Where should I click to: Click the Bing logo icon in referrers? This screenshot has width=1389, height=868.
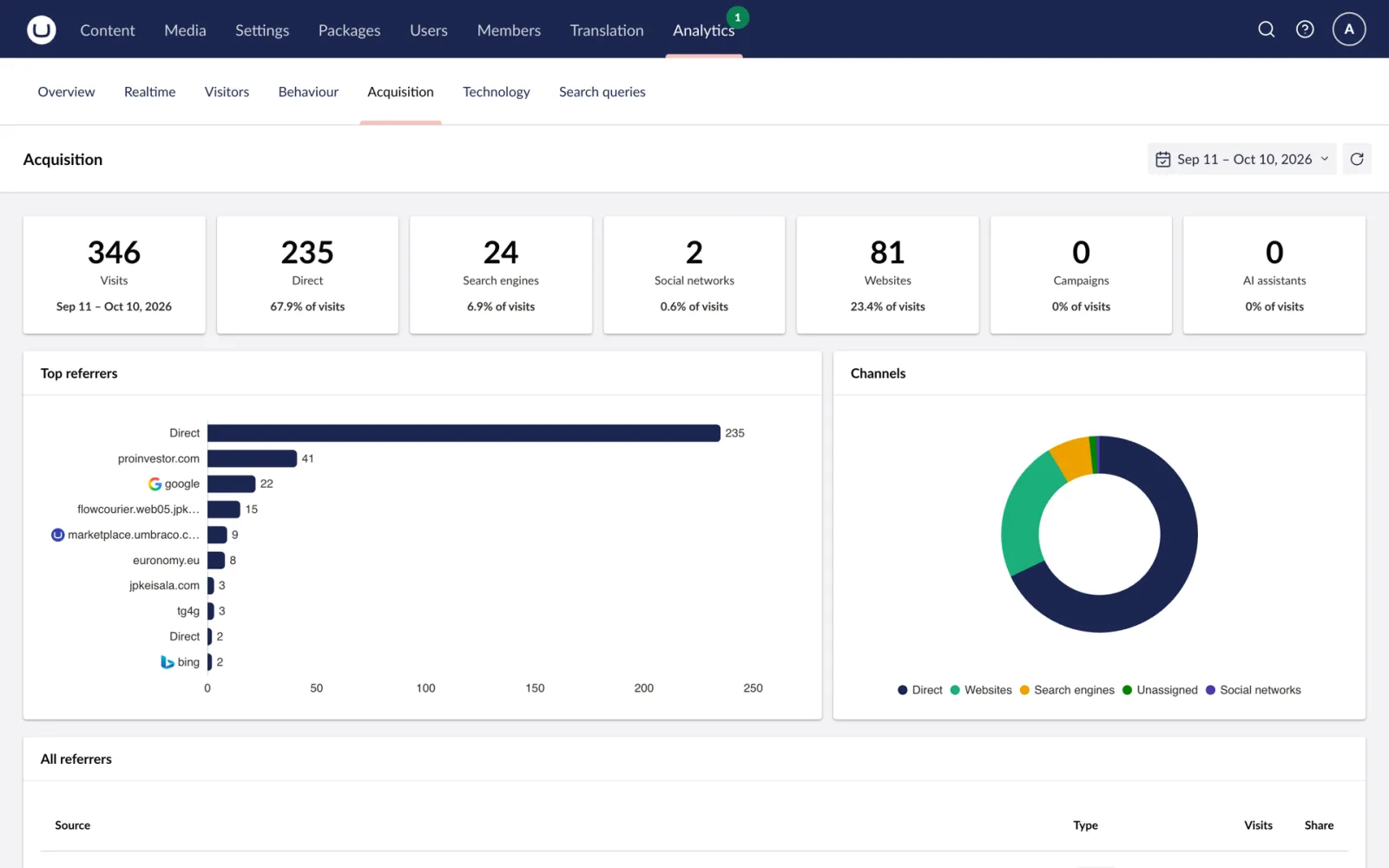(168, 662)
